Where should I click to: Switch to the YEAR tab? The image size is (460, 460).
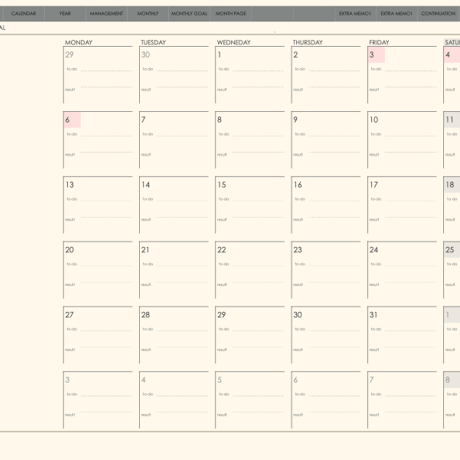tap(65, 14)
